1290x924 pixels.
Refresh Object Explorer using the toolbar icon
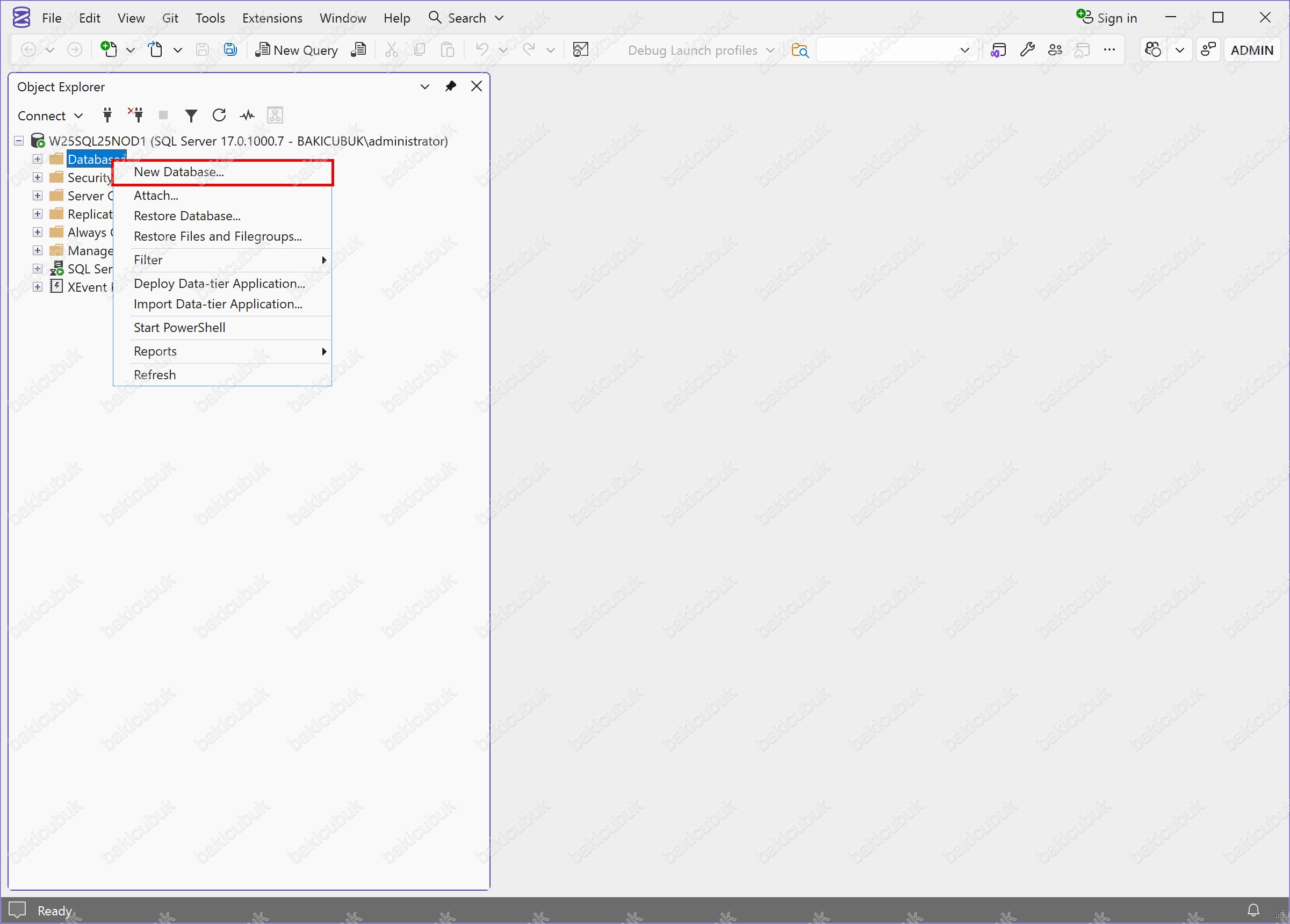[x=219, y=116]
